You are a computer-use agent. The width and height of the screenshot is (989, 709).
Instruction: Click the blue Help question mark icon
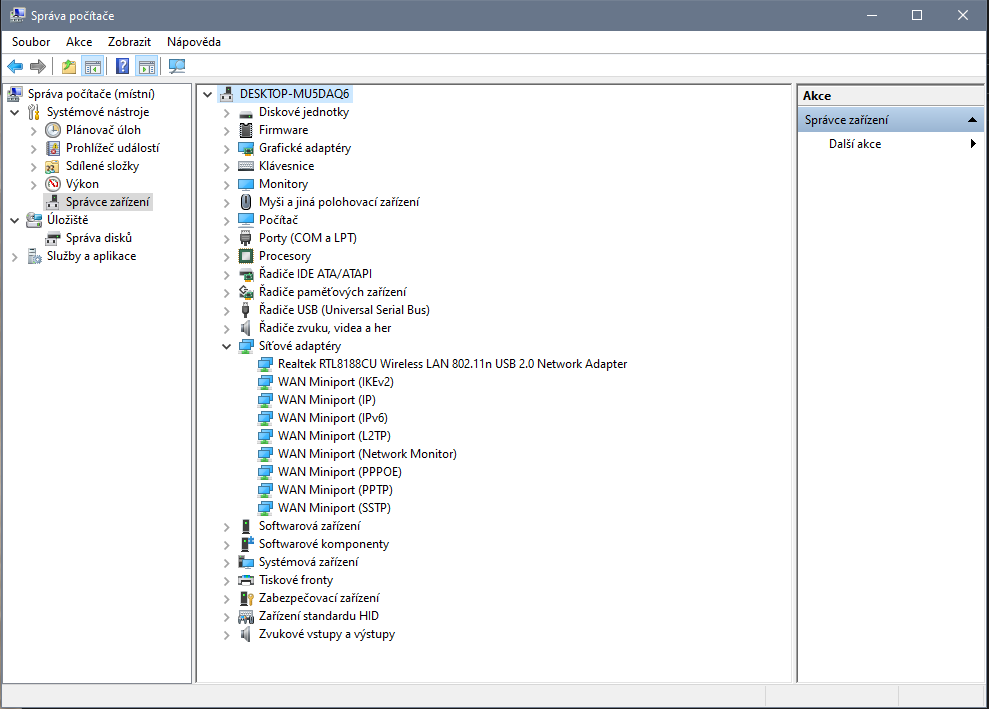(x=122, y=67)
